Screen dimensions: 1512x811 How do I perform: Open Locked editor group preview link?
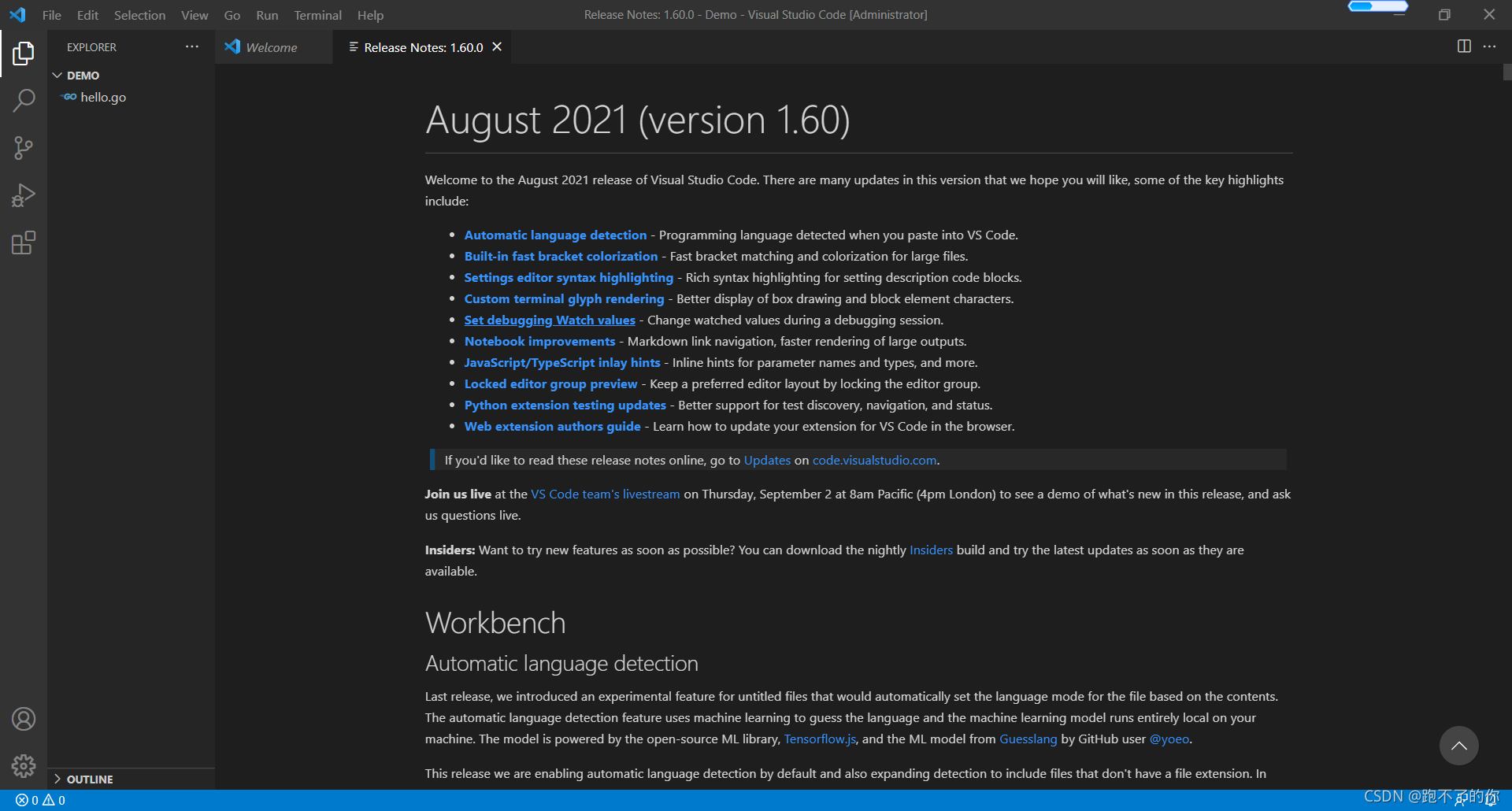coord(550,383)
